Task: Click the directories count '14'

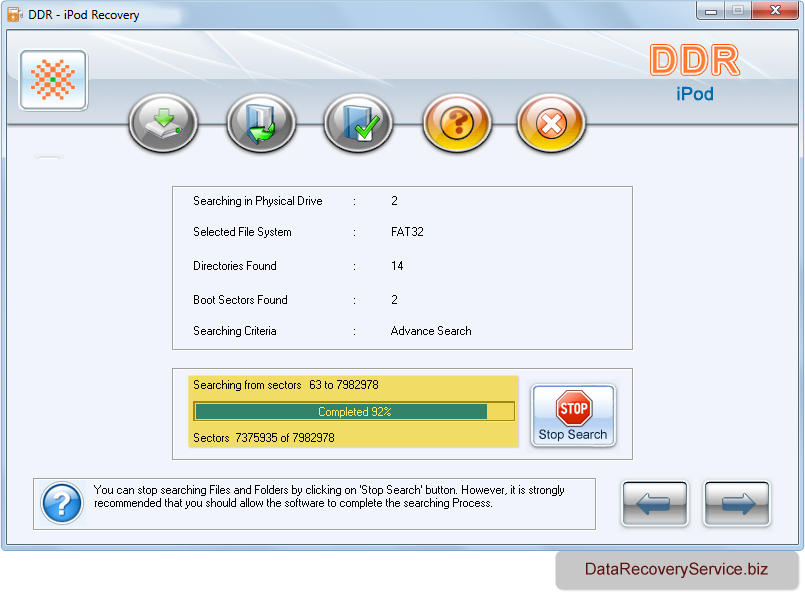Action: click(x=397, y=266)
